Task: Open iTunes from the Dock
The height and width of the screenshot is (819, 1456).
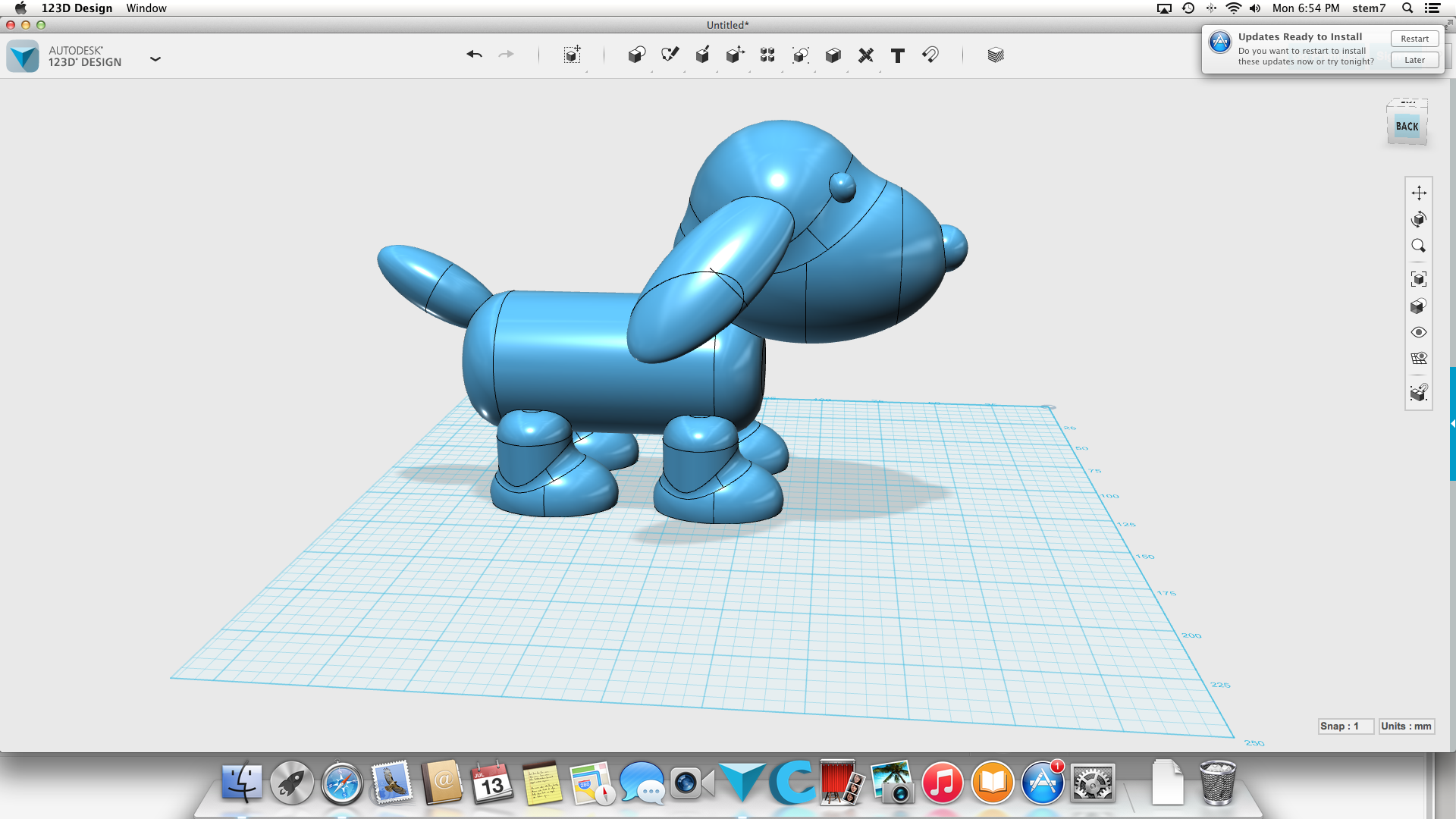Action: 943,783
